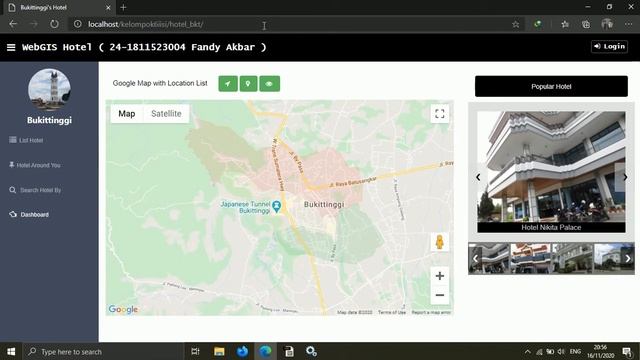Screen dimensions: 640x360
Task: Open the browser favorites list icon
Action: 565,24
